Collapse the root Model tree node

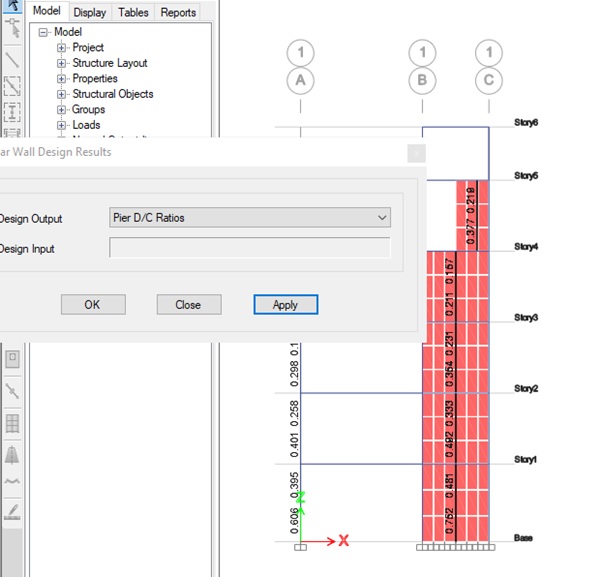click(x=44, y=32)
